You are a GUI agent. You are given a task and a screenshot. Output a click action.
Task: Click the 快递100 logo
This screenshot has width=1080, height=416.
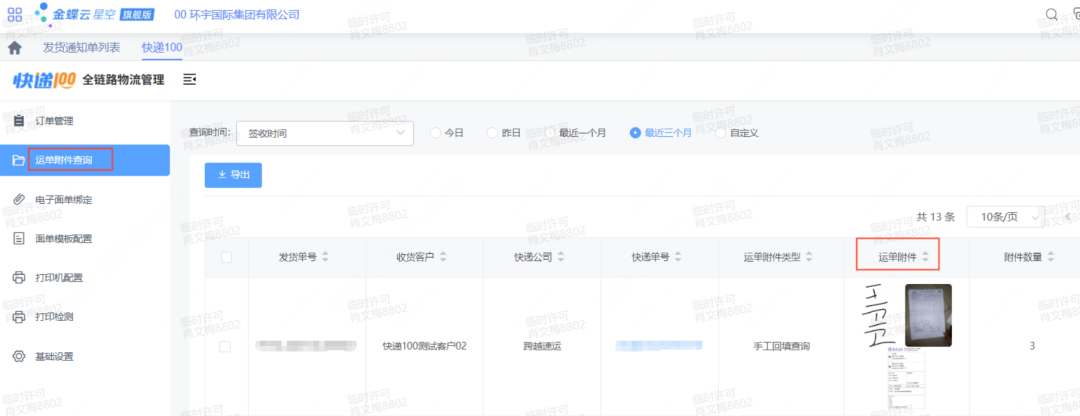tap(44, 80)
